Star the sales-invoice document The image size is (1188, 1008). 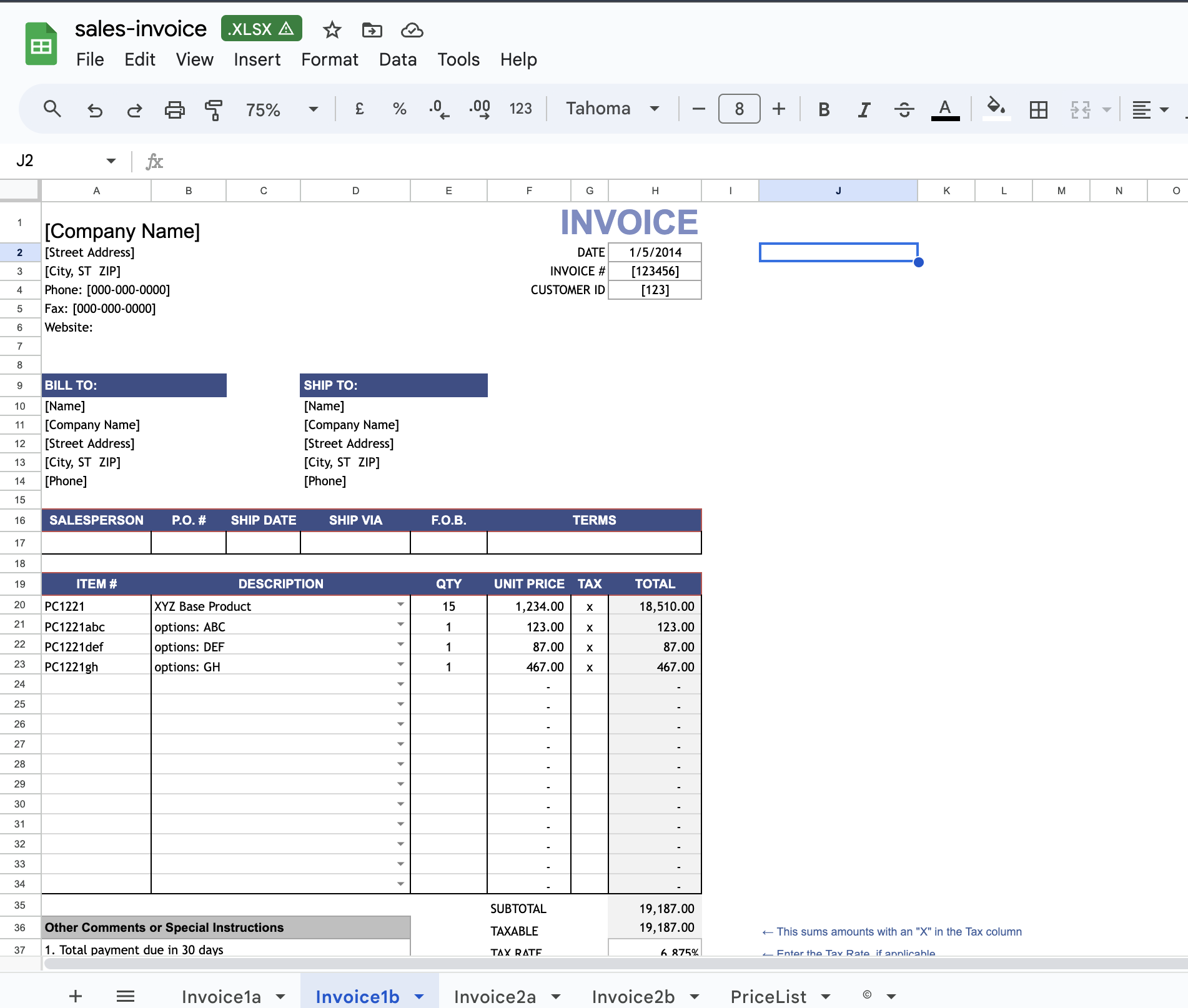point(332,30)
